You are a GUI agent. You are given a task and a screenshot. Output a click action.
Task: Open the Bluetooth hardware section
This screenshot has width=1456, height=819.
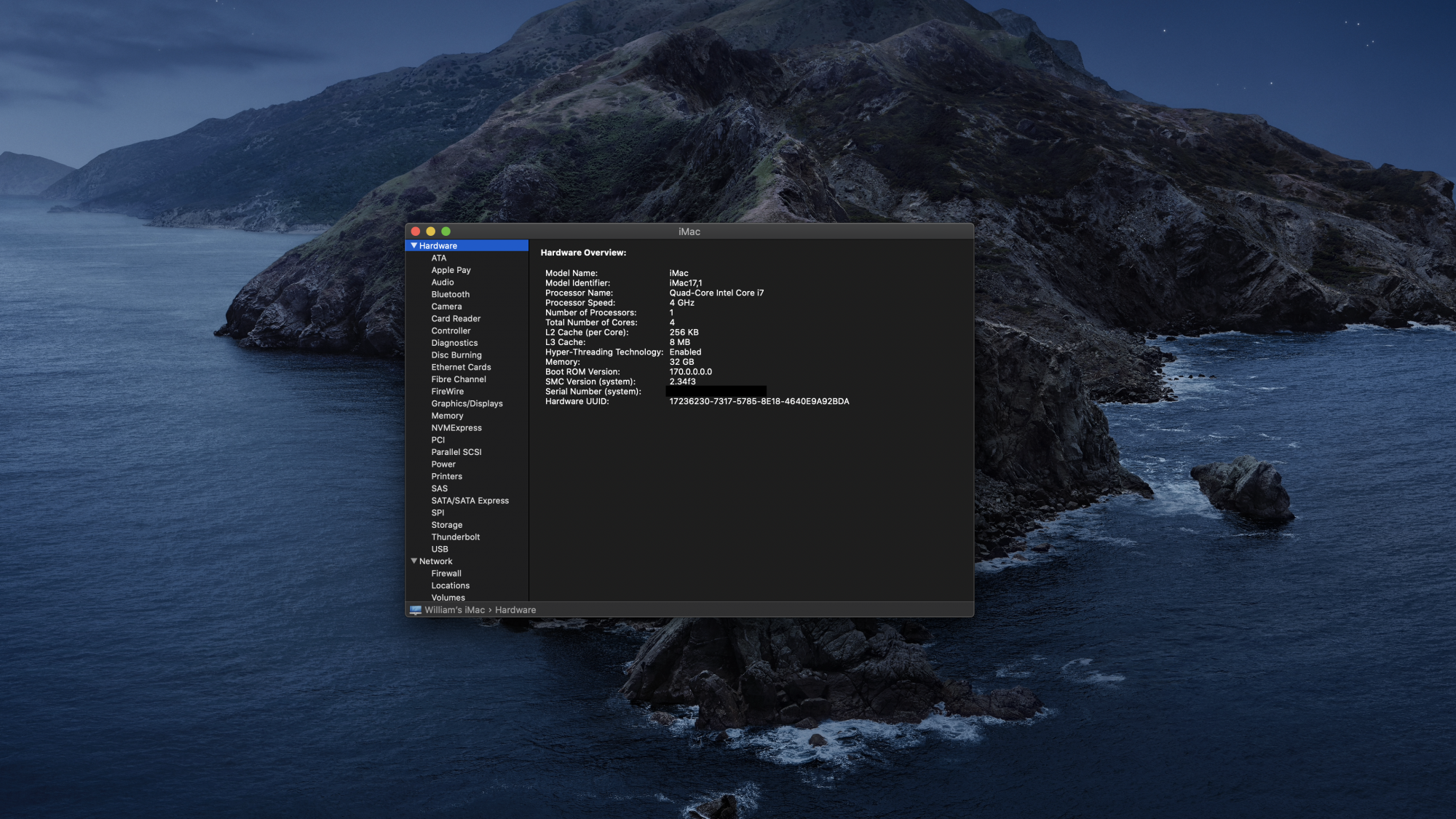click(x=450, y=294)
